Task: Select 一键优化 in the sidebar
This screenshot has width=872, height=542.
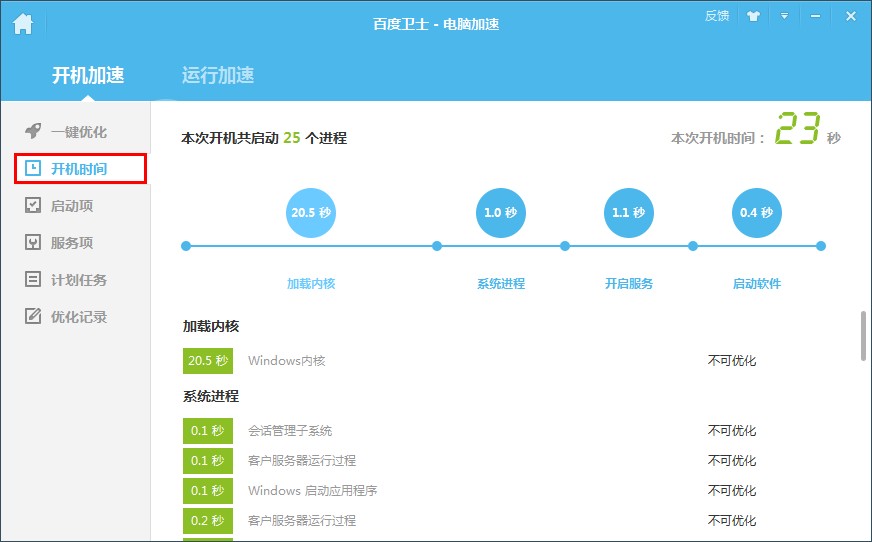Action: (x=79, y=132)
